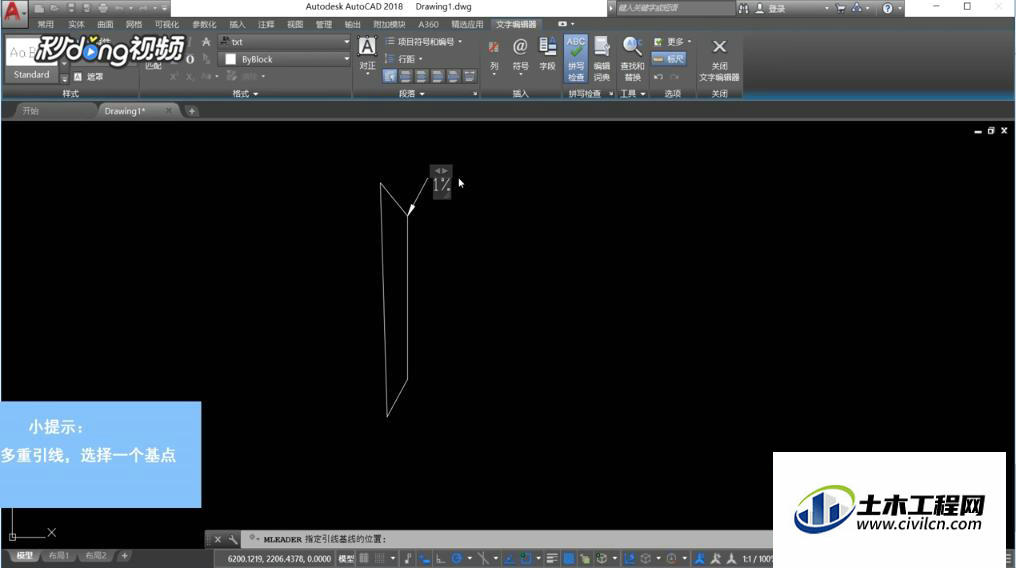
Task: Expand Bullets and Numbering (项目符号和编号)
Action: coord(424,41)
